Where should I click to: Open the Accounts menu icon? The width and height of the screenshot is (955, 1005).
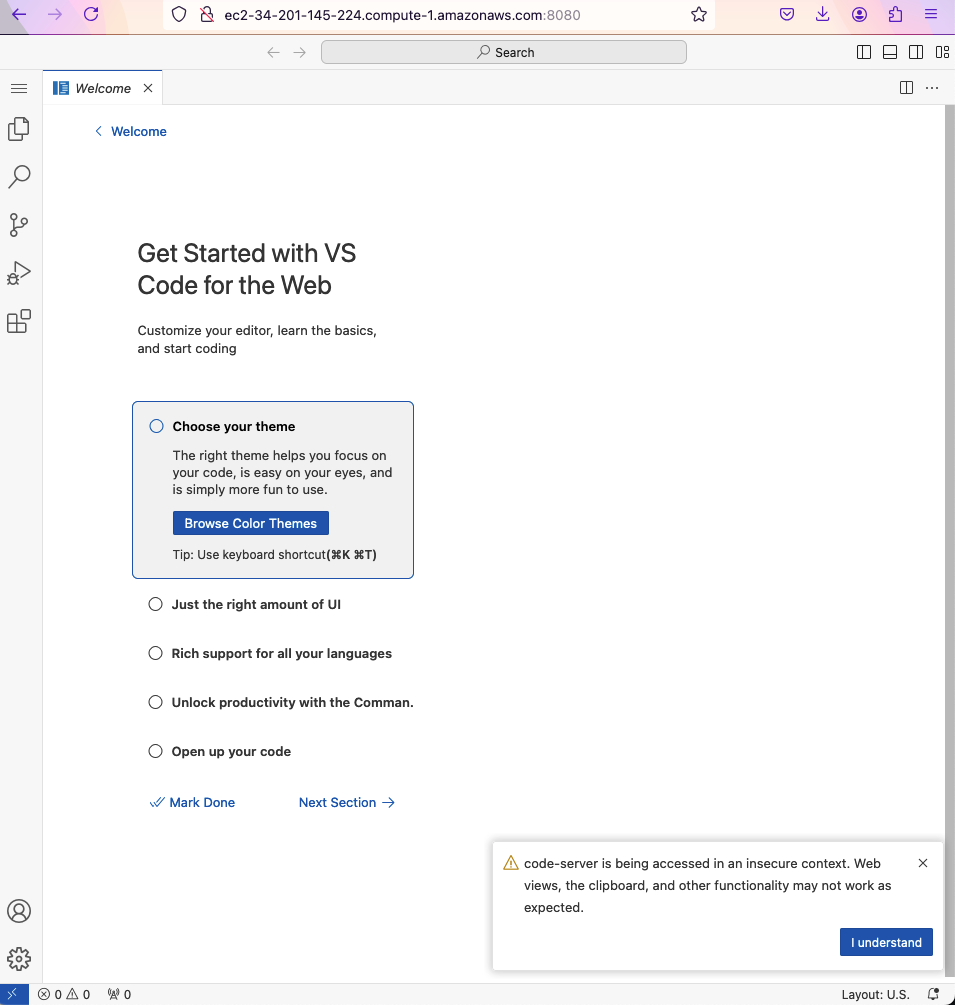coord(19,911)
